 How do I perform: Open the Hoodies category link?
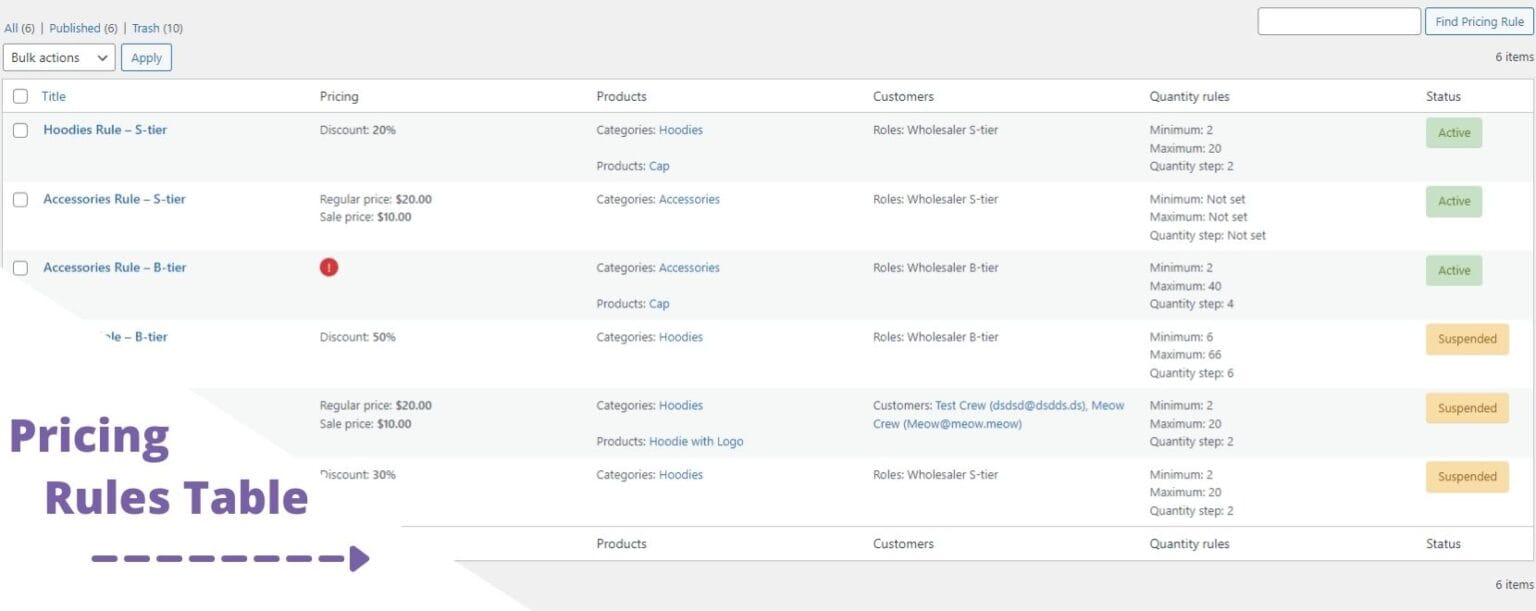coord(681,129)
